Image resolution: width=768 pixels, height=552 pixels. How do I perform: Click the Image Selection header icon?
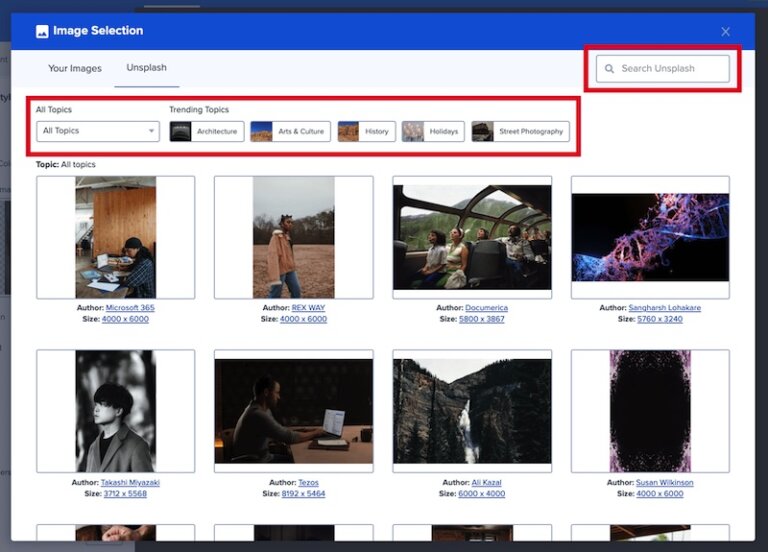(42, 31)
